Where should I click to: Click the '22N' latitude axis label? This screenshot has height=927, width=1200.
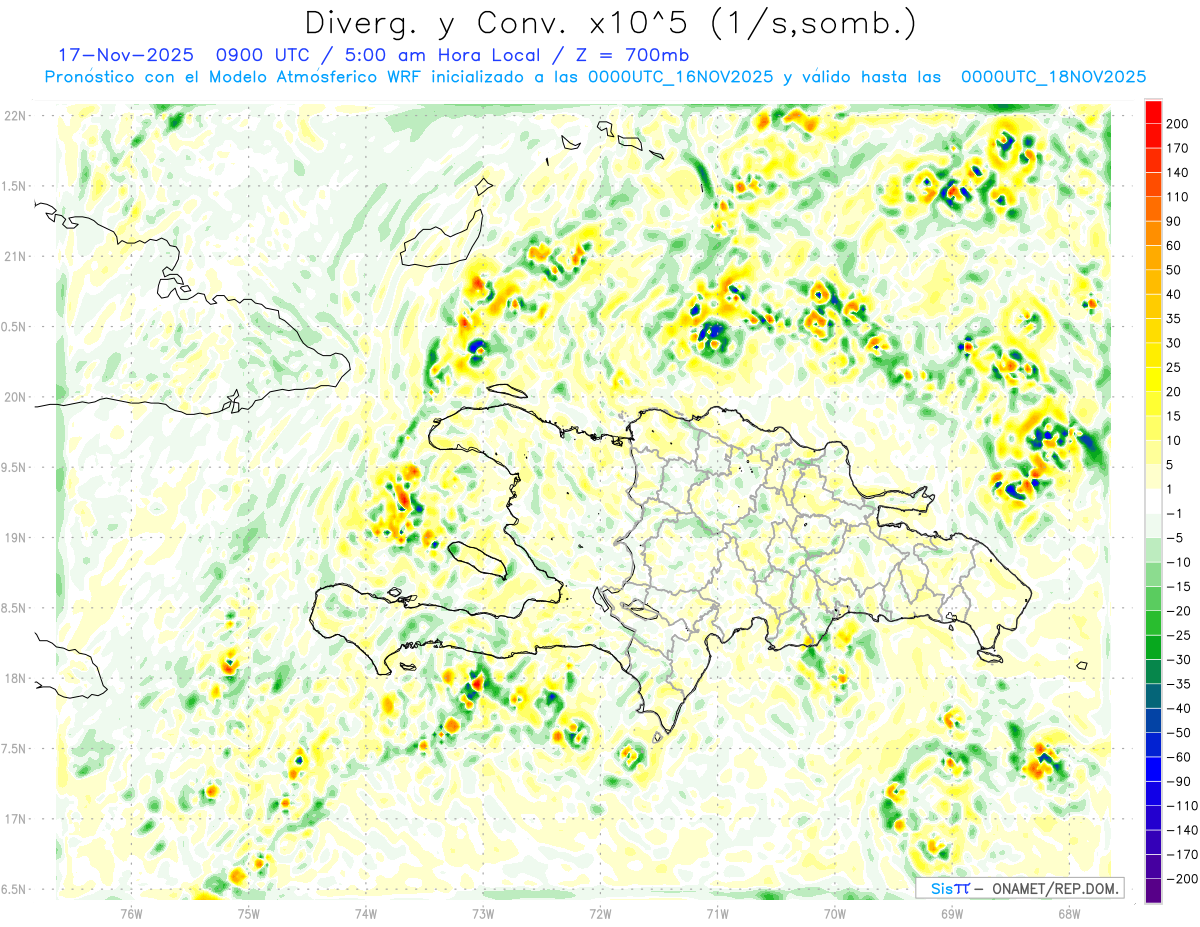pyautogui.click(x=15, y=116)
